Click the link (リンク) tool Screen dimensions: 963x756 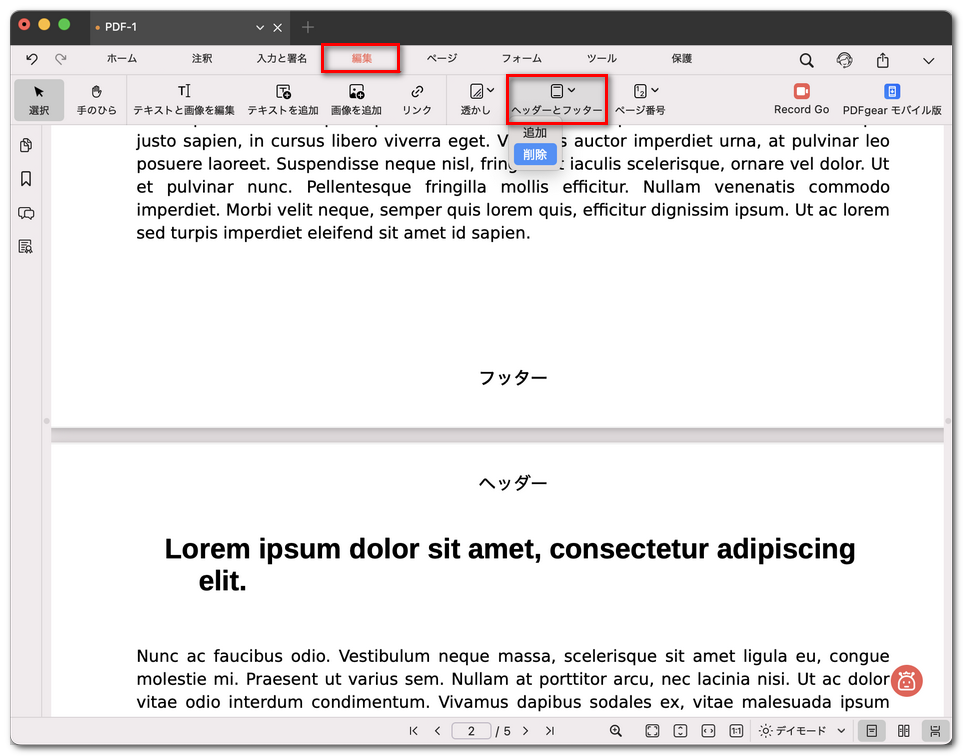[x=417, y=99]
